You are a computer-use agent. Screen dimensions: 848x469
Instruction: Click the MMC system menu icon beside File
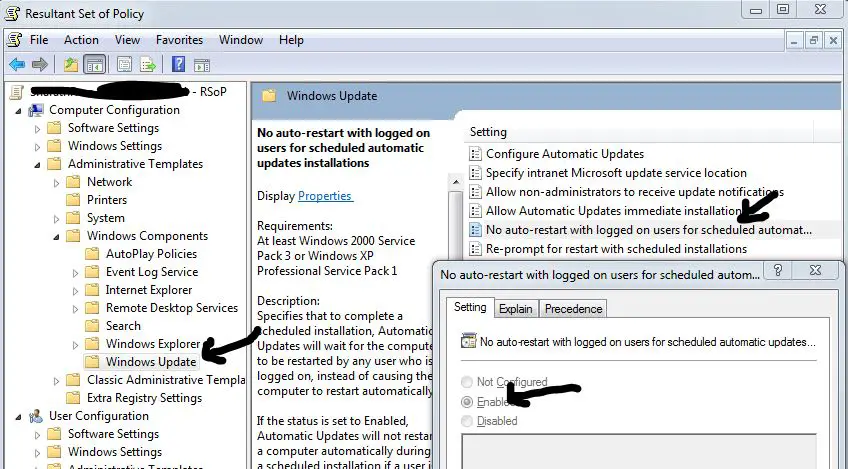point(15,40)
